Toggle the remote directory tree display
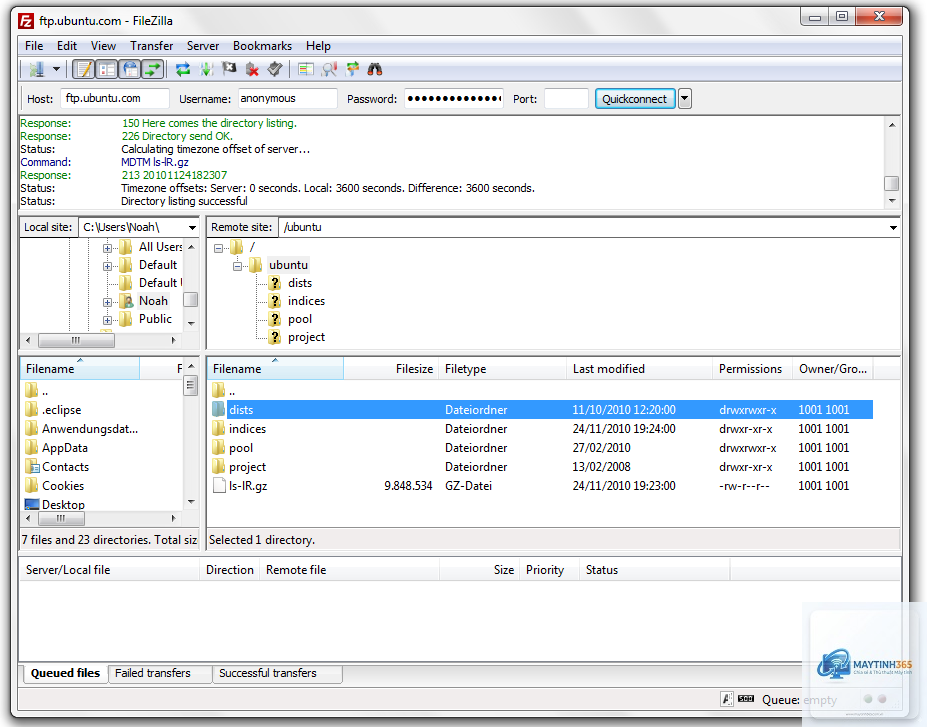 [130, 70]
